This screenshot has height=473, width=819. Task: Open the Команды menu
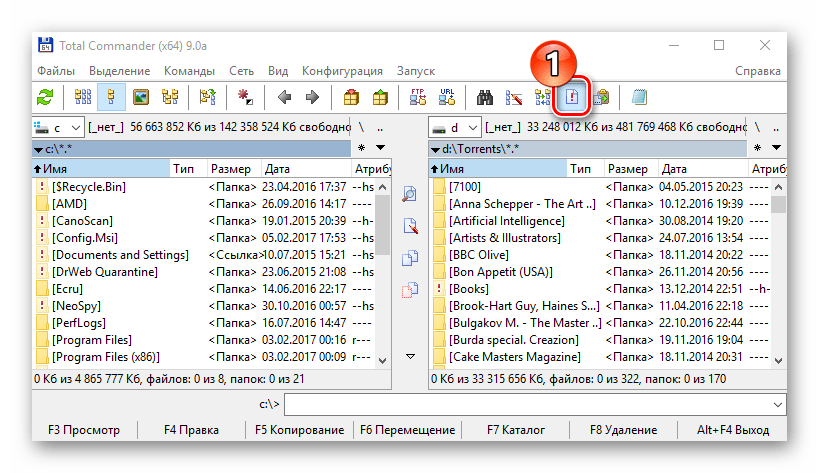[x=189, y=70]
